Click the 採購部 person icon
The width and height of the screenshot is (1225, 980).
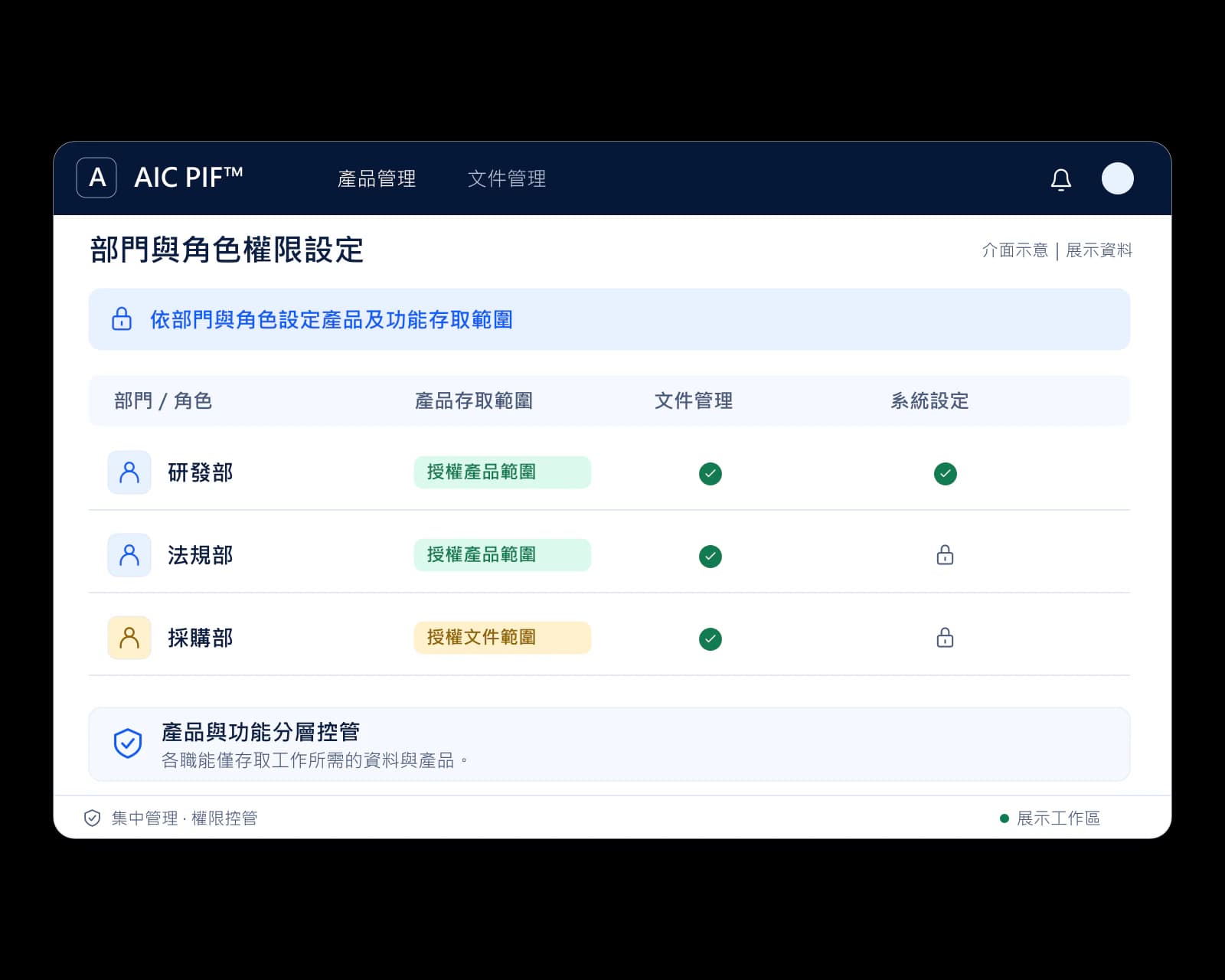click(129, 638)
